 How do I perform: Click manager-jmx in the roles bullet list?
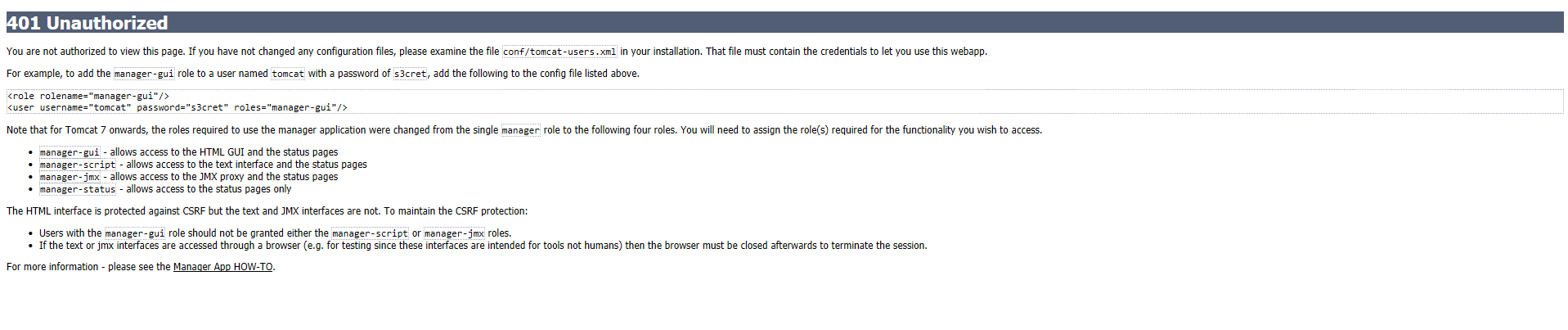click(70, 177)
